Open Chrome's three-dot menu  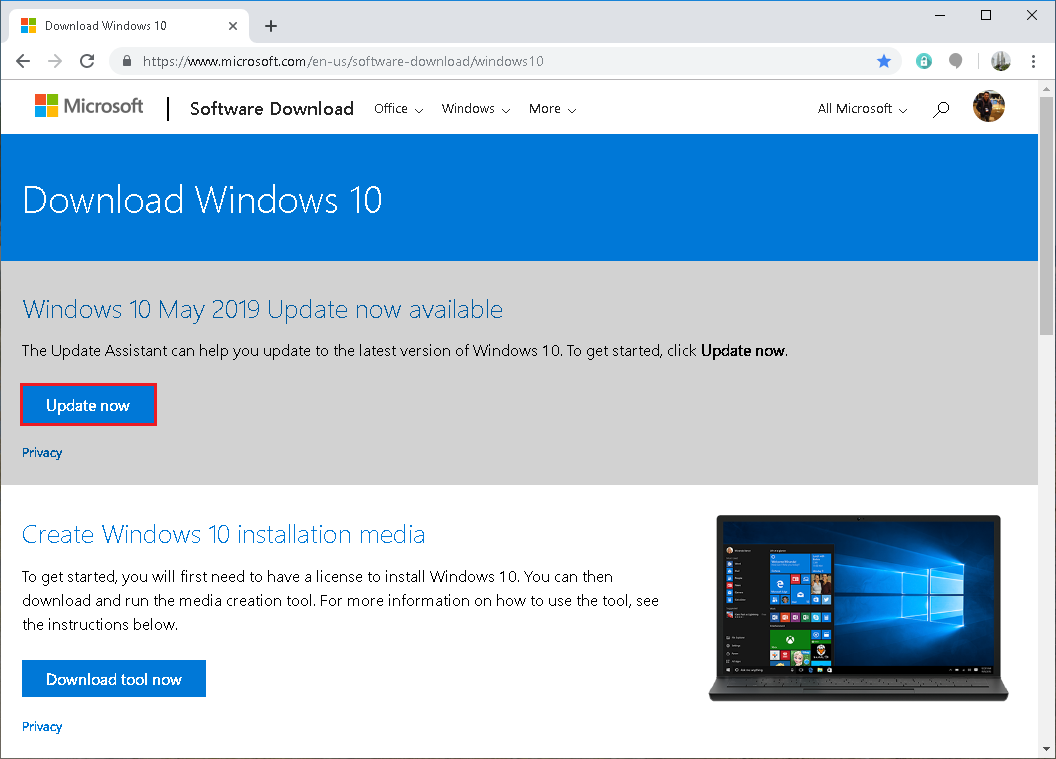click(x=1033, y=61)
